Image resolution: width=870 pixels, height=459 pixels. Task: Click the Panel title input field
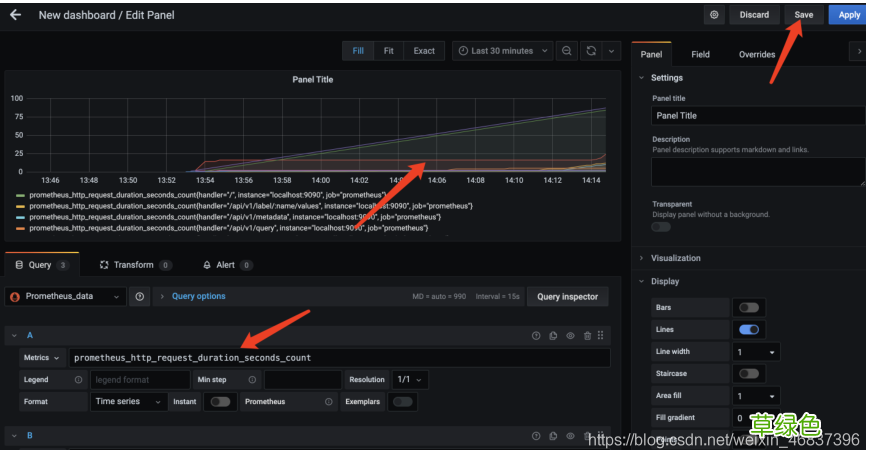[x=758, y=116]
